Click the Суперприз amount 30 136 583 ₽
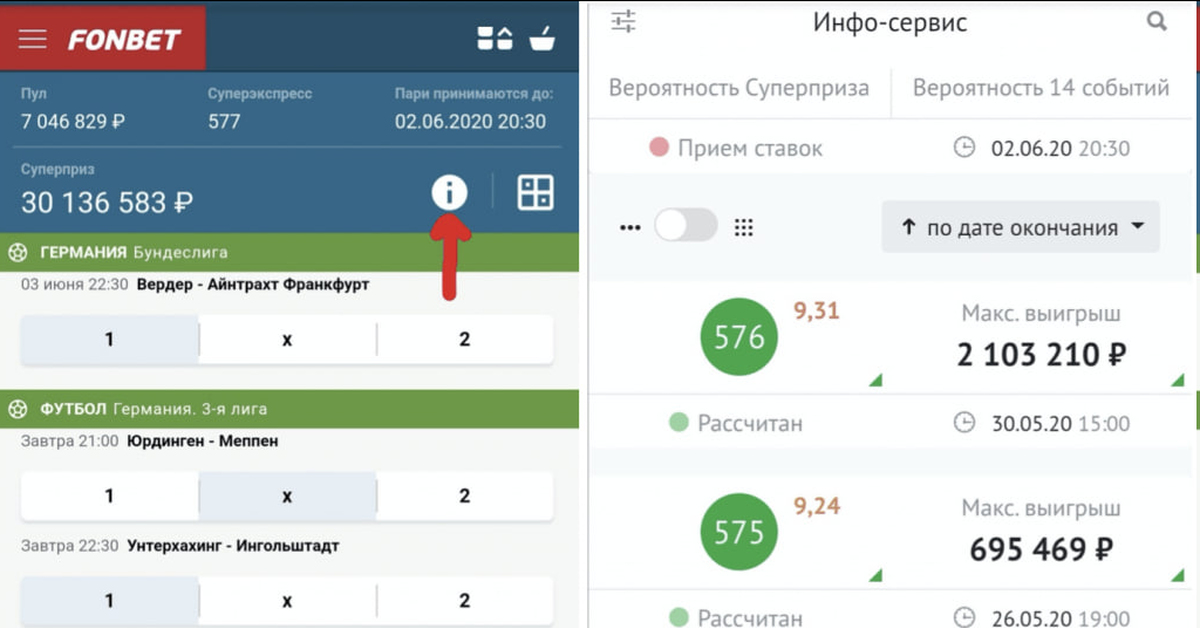The width and height of the screenshot is (1200, 628). (x=107, y=202)
